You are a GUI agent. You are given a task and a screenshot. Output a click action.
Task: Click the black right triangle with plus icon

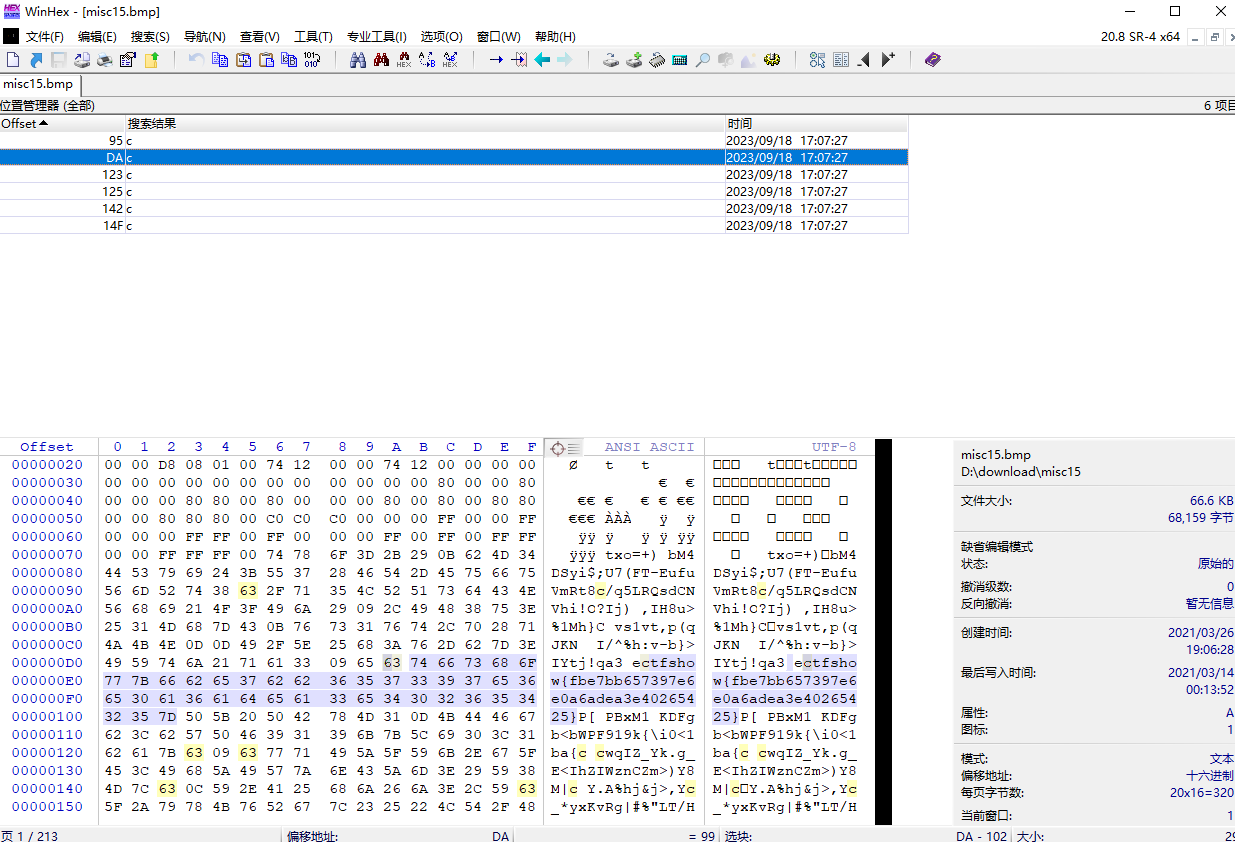point(888,60)
